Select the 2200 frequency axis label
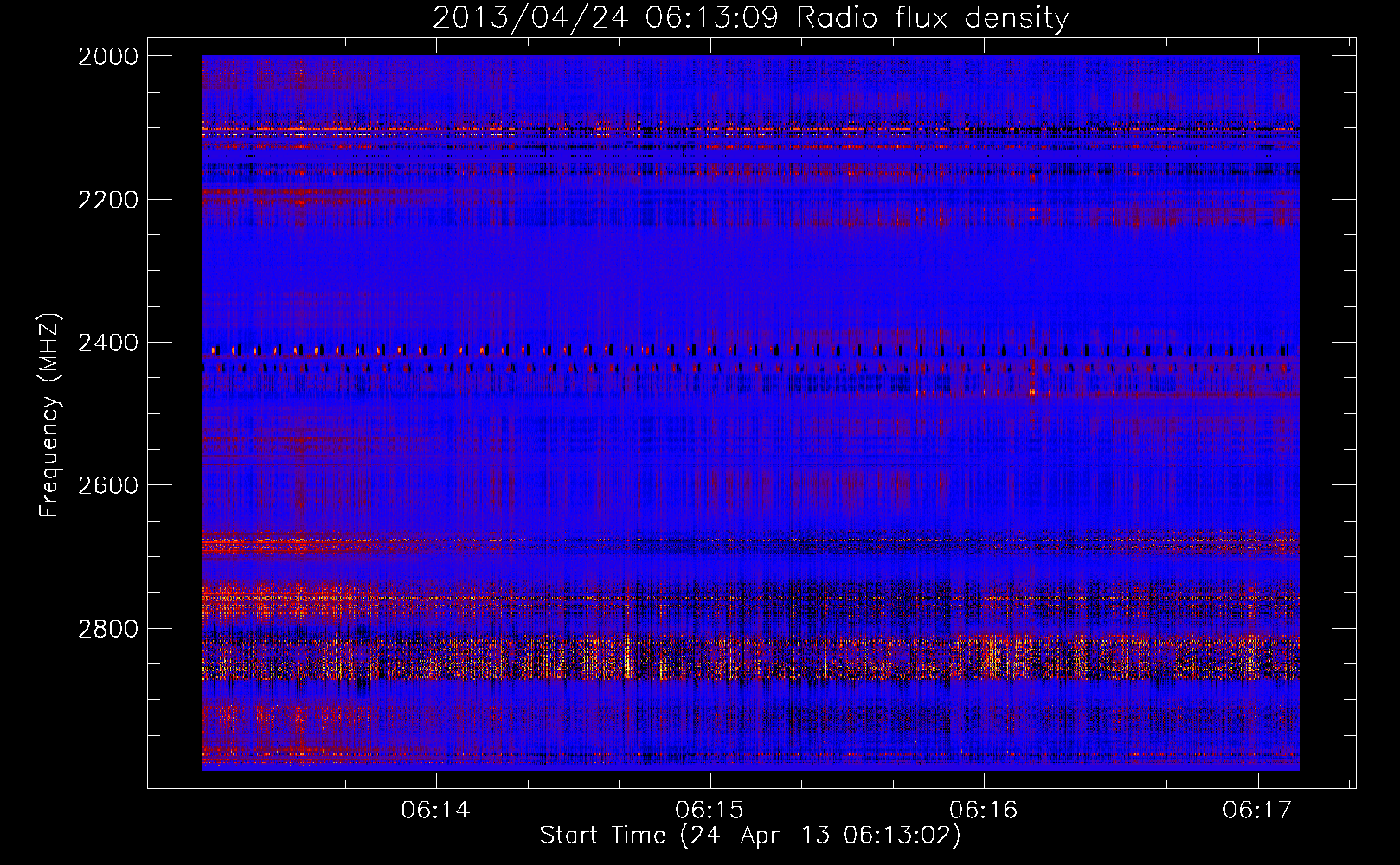 pos(108,200)
